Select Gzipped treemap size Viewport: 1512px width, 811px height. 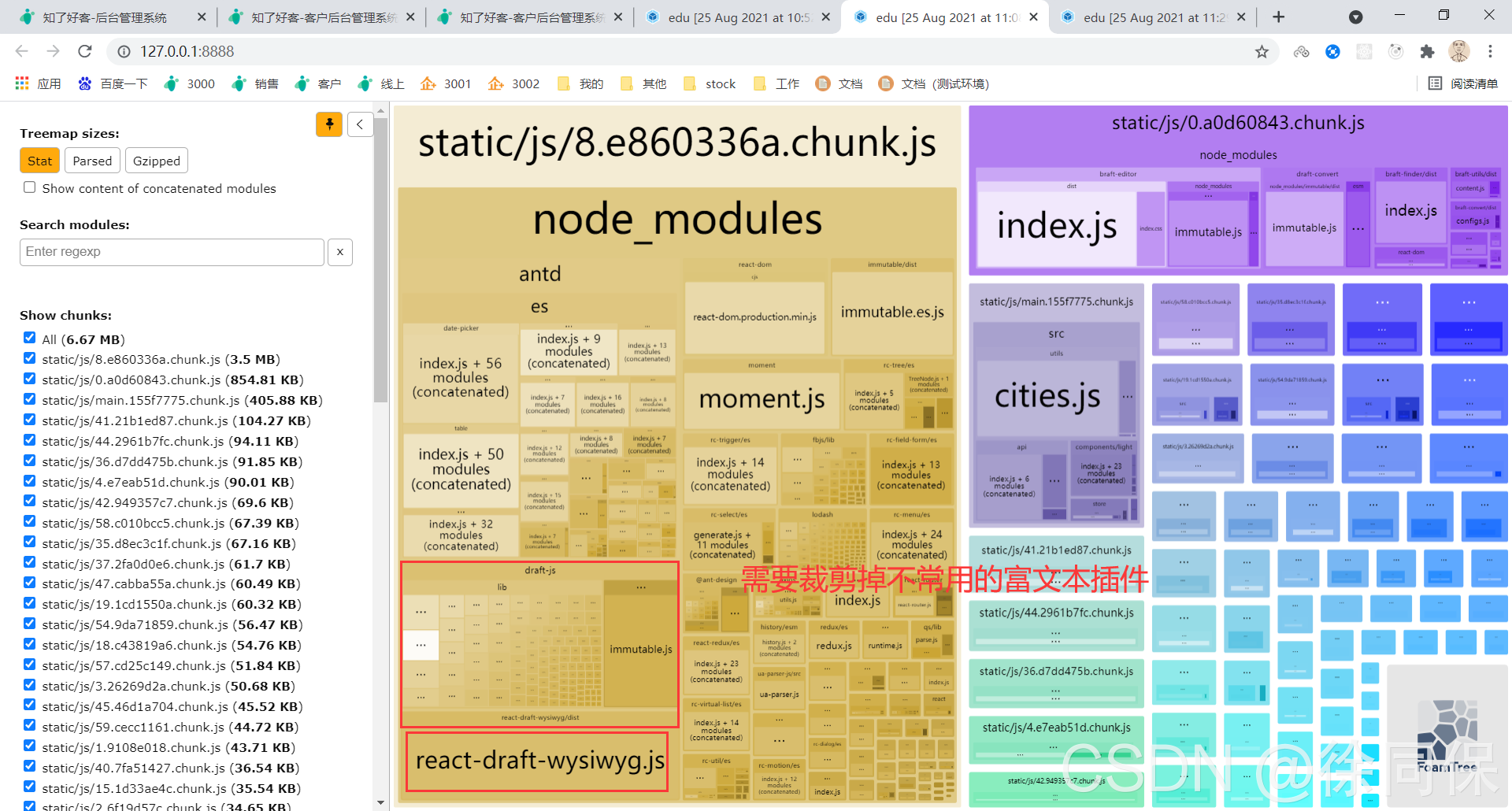tap(157, 161)
